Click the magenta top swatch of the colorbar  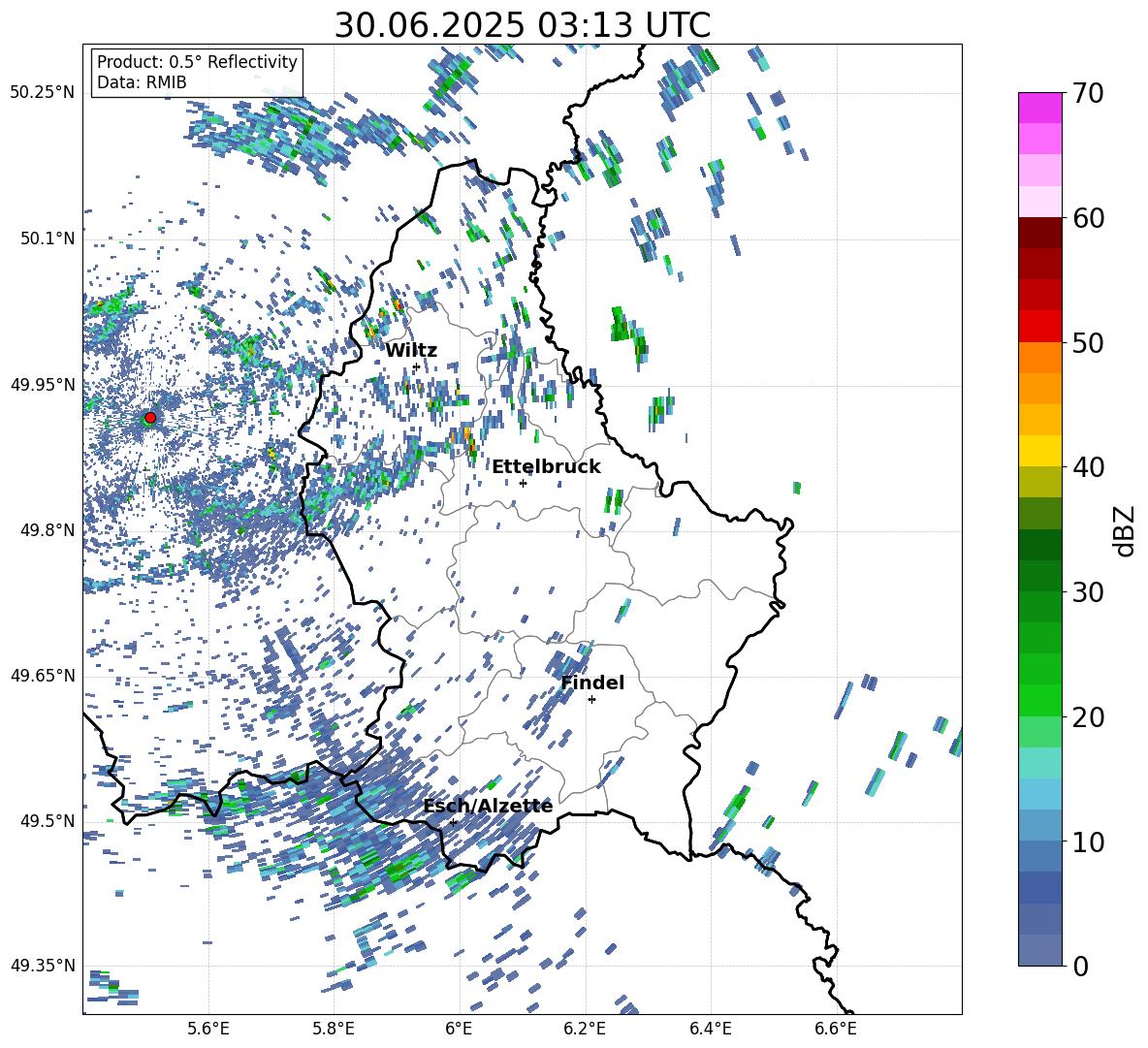click(x=1039, y=108)
